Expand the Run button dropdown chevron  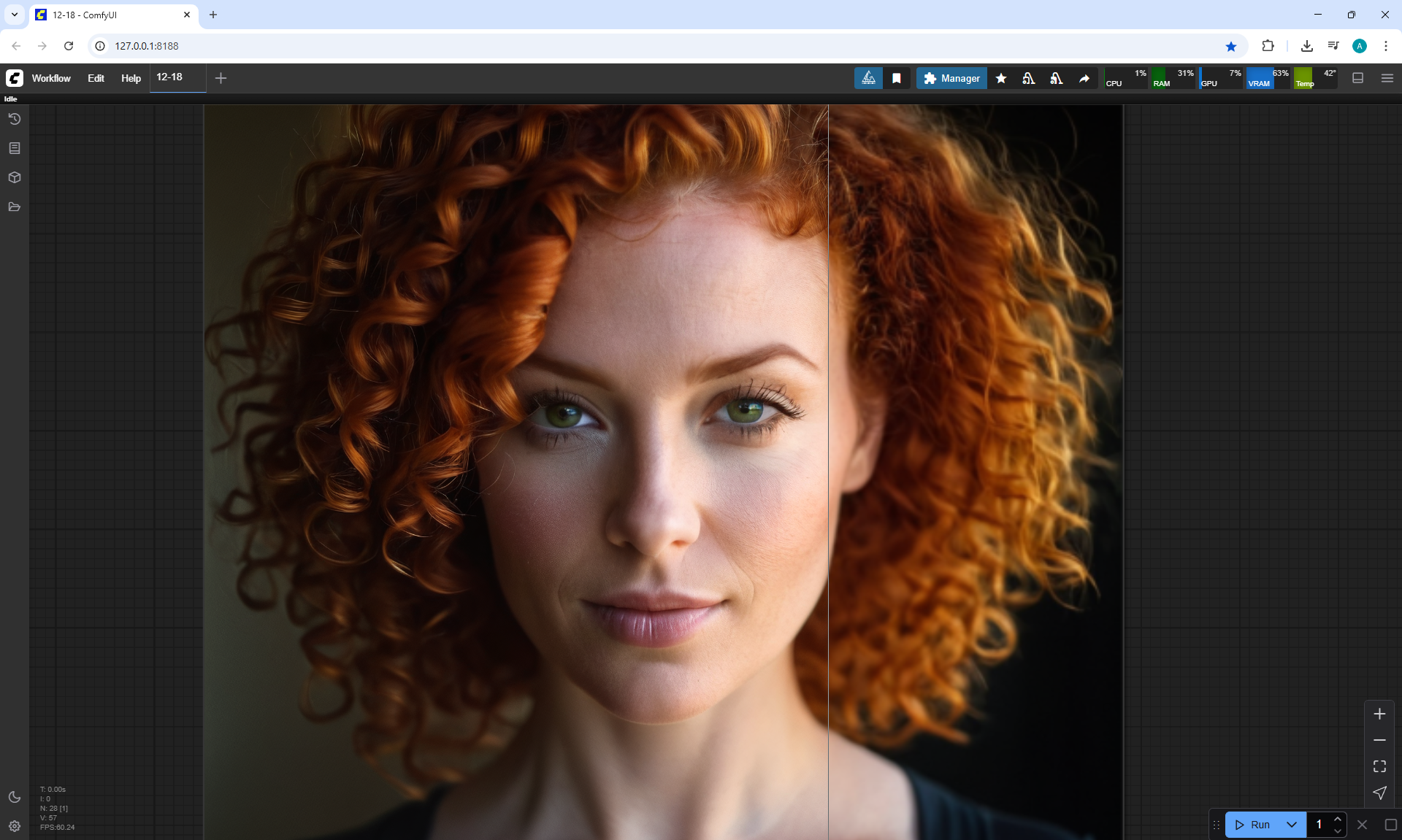click(x=1291, y=825)
